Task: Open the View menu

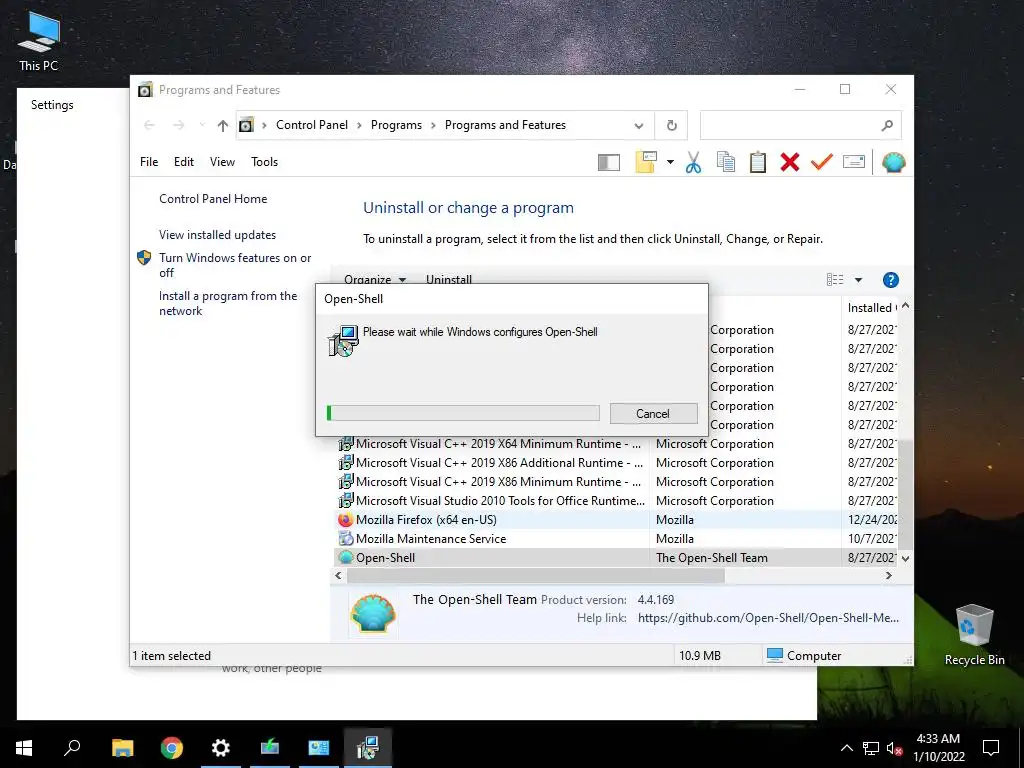Action: tap(222, 162)
